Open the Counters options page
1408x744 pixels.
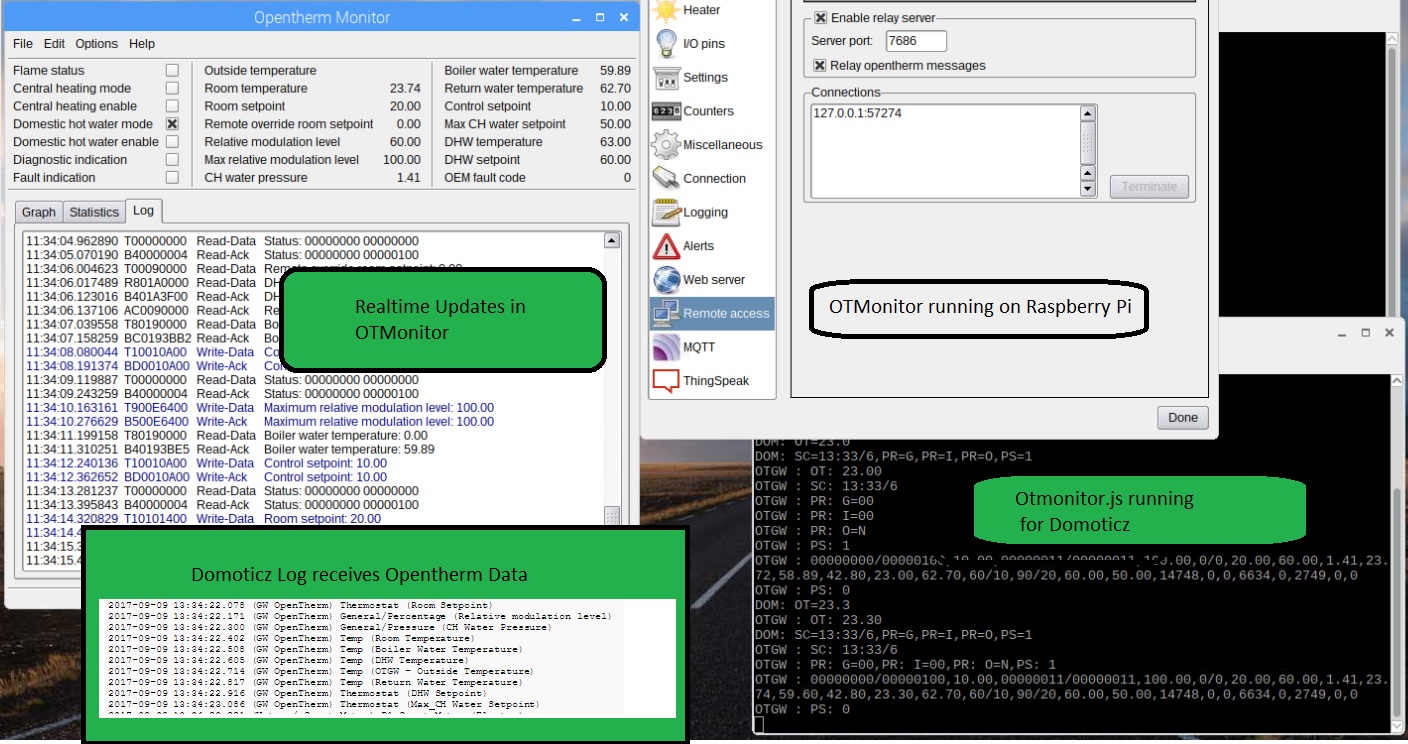(712, 111)
